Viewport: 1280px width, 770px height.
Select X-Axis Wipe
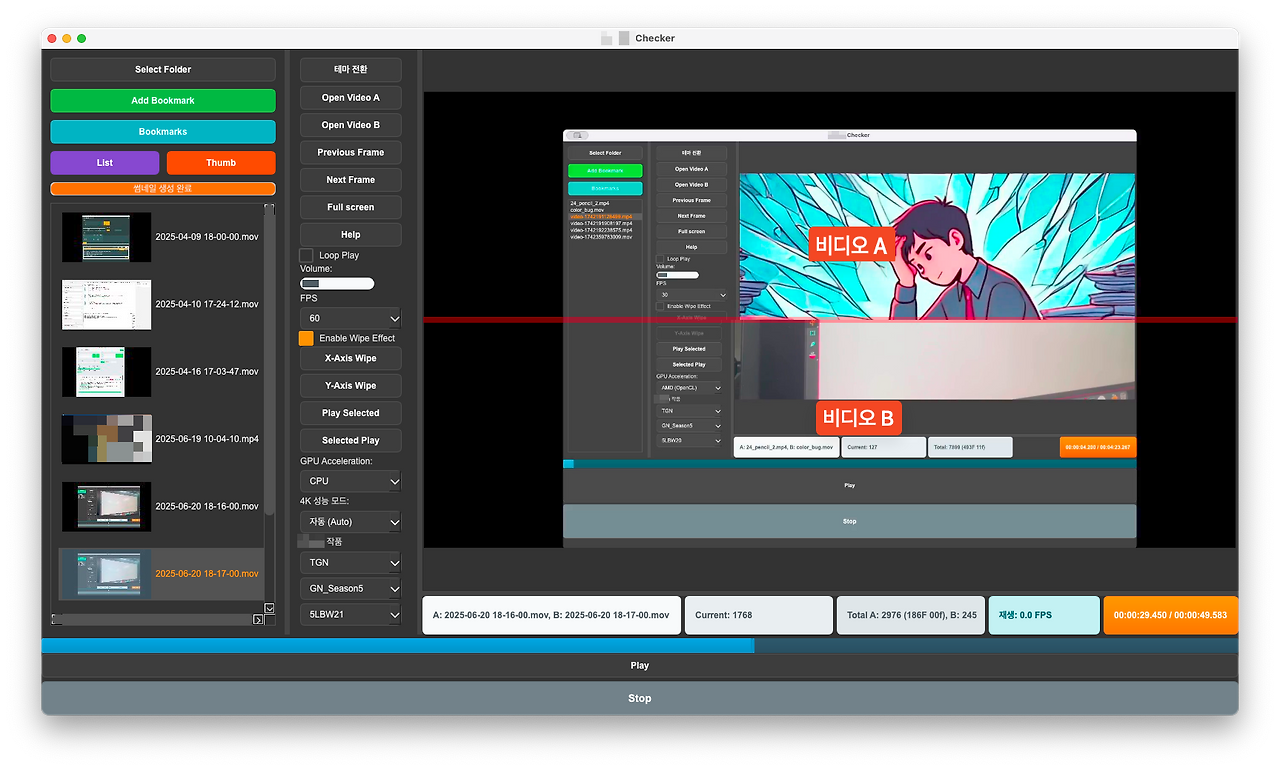pyautogui.click(x=351, y=358)
